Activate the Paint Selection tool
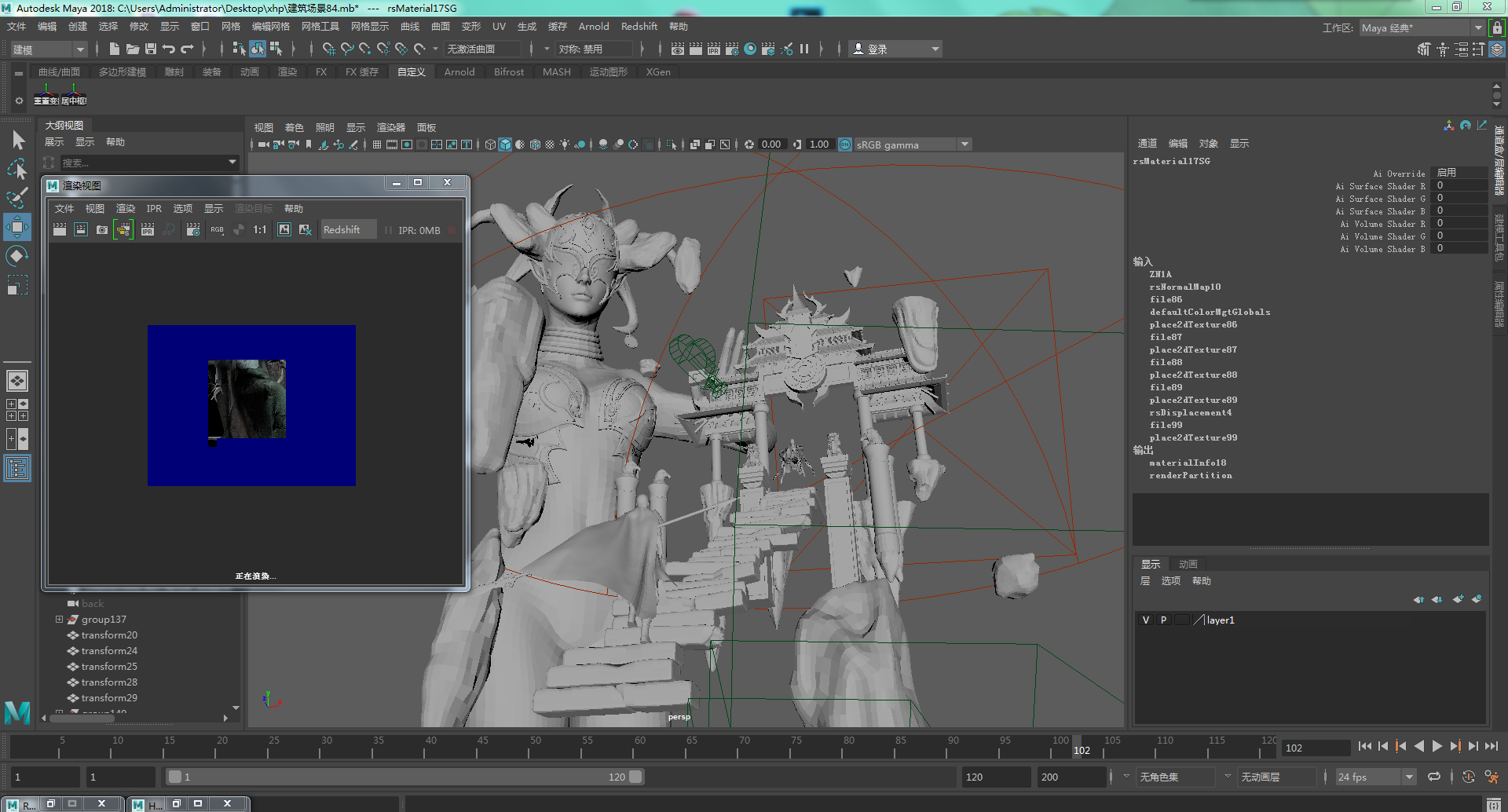 pos(17,198)
